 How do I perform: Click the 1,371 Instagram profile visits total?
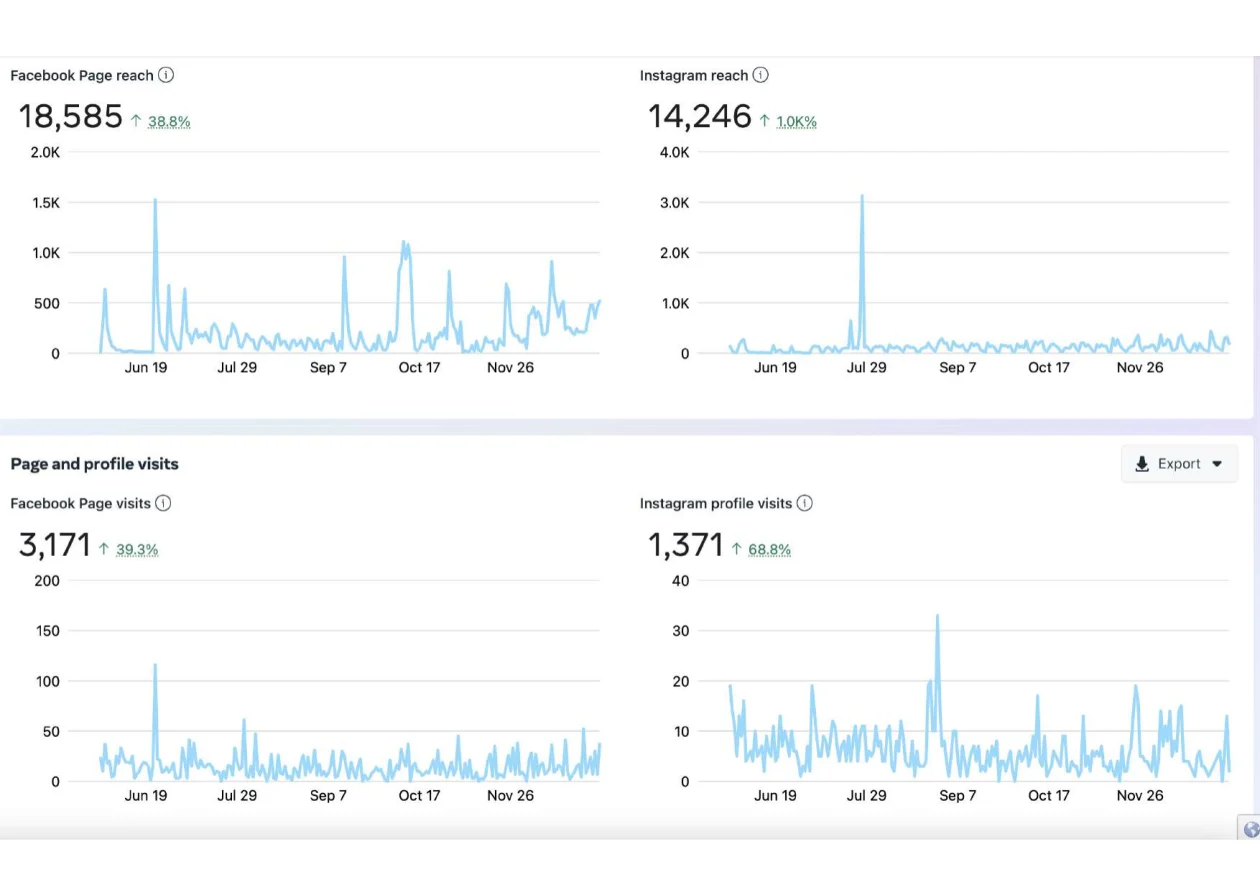[x=686, y=544]
